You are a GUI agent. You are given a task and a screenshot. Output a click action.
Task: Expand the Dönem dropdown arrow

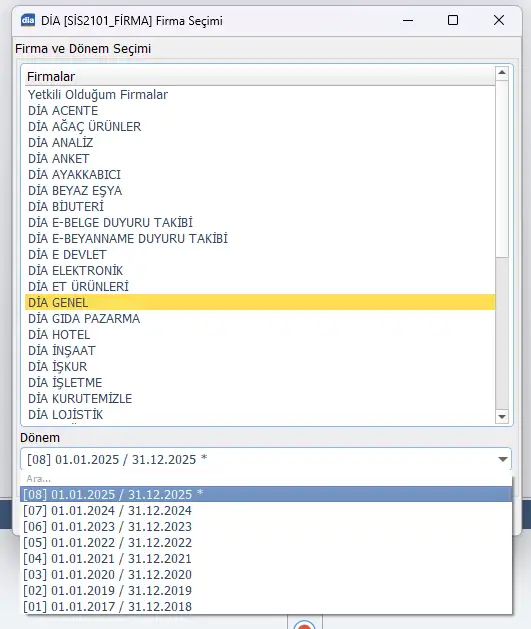503,459
